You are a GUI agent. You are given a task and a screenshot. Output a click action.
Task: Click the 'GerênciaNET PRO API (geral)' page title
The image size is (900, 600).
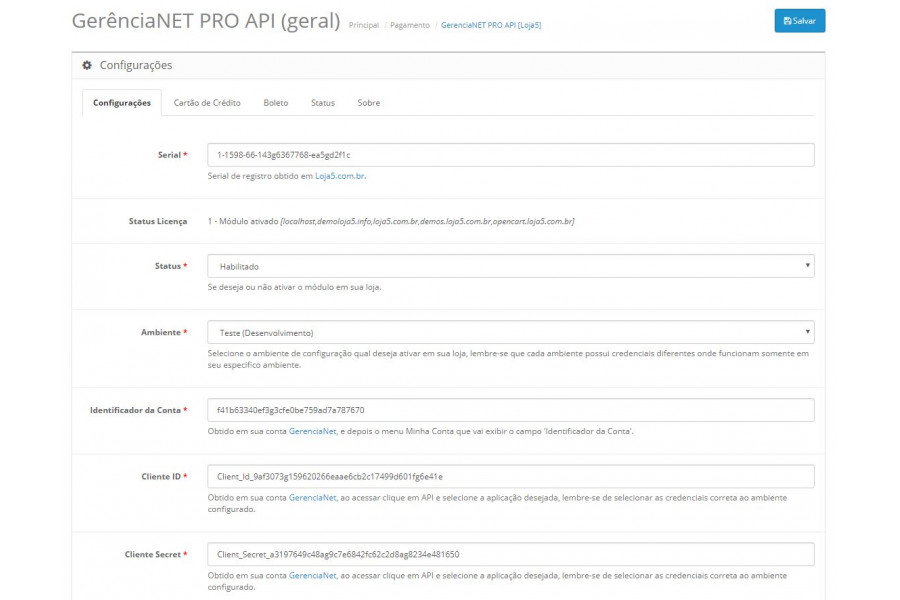[206, 21]
